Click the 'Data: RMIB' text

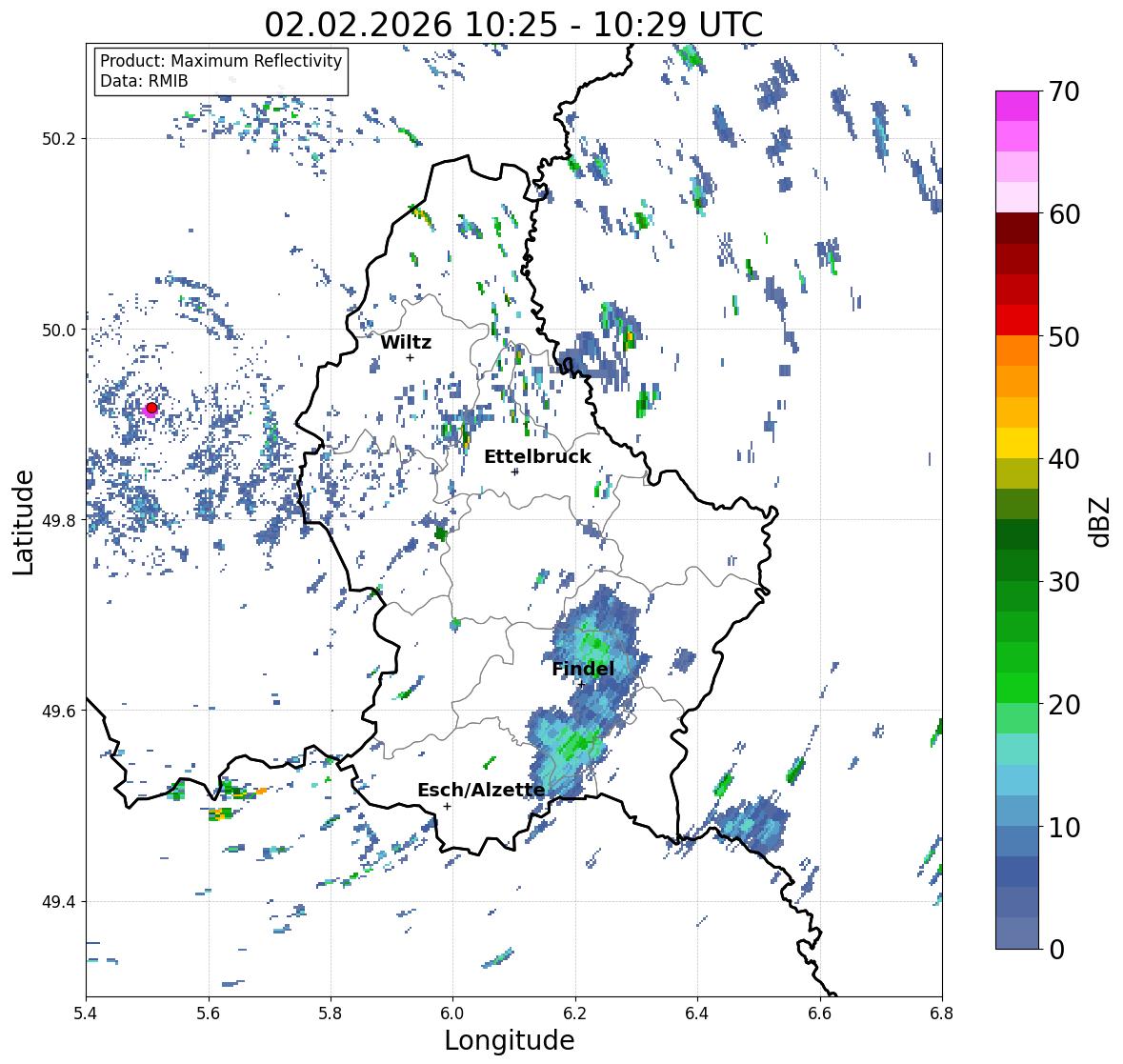(144, 81)
